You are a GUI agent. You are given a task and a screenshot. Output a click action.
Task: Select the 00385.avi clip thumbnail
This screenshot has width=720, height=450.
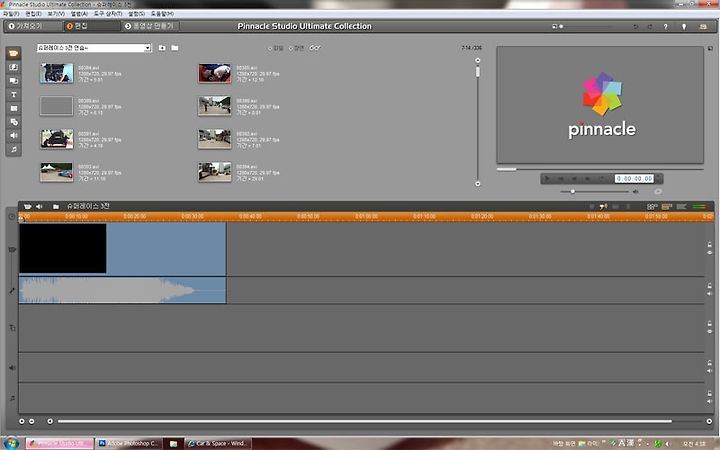pyautogui.click(x=215, y=73)
